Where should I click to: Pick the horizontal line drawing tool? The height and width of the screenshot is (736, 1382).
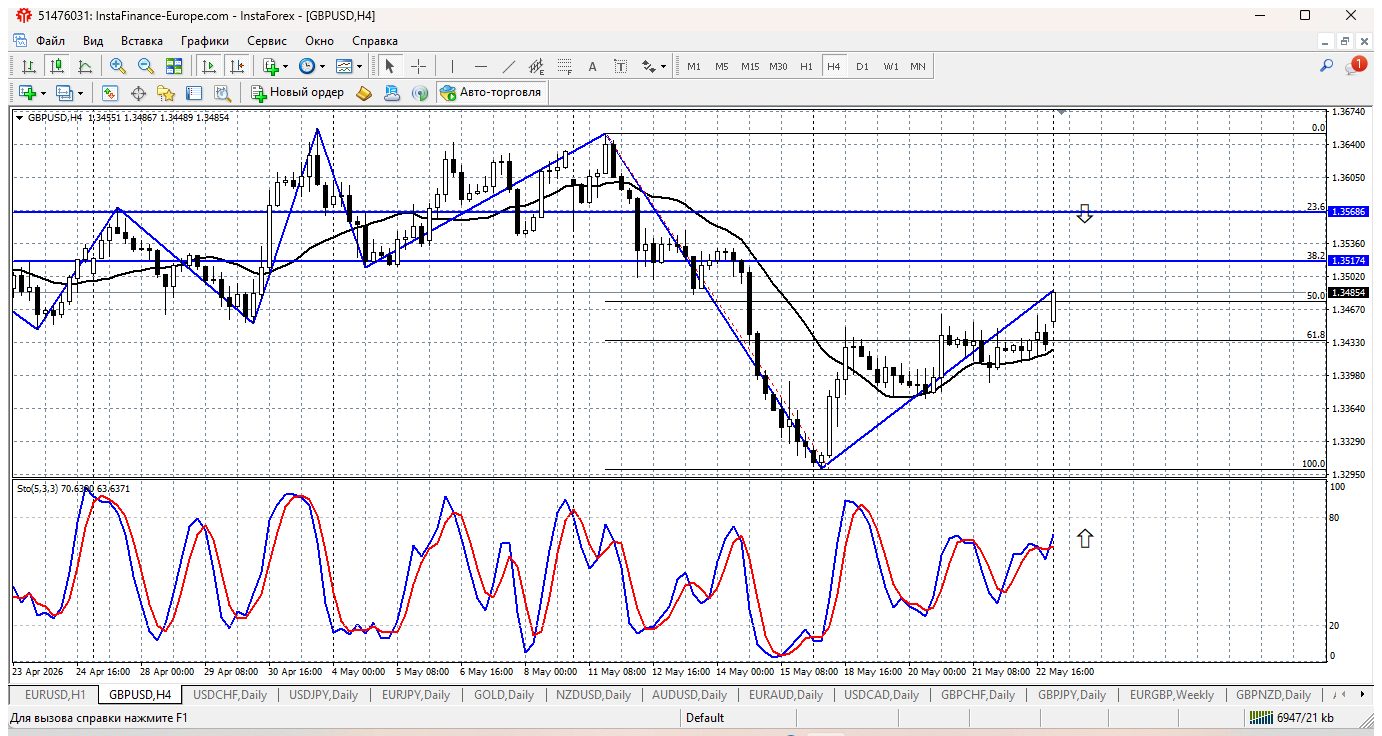(480, 66)
